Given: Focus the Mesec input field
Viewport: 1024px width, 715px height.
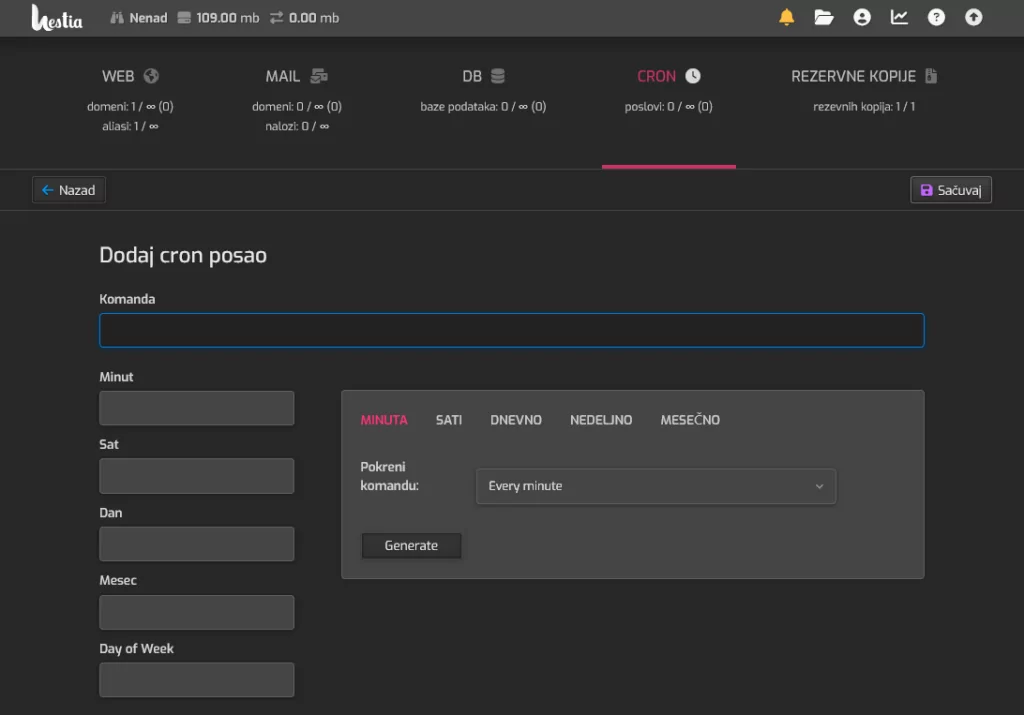Looking at the screenshot, I should (x=197, y=612).
